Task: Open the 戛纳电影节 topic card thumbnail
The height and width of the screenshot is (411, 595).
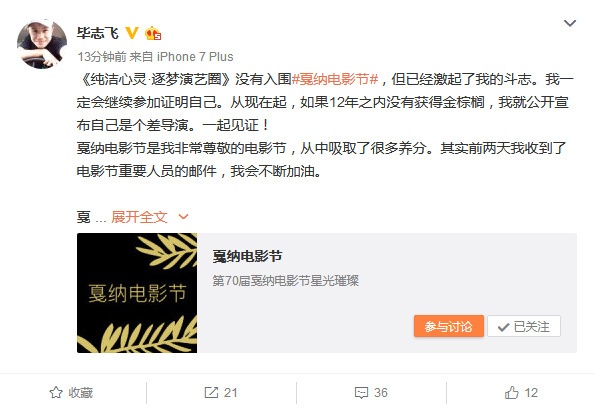Action: coord(137,293)
